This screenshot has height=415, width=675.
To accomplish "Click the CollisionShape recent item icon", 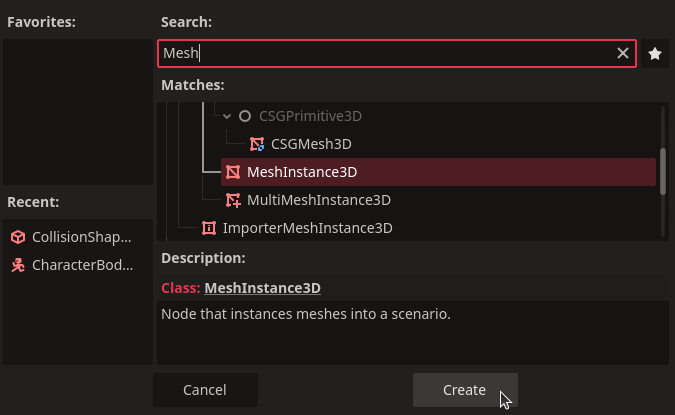I will pyautogui.click(x=18, y=237).
